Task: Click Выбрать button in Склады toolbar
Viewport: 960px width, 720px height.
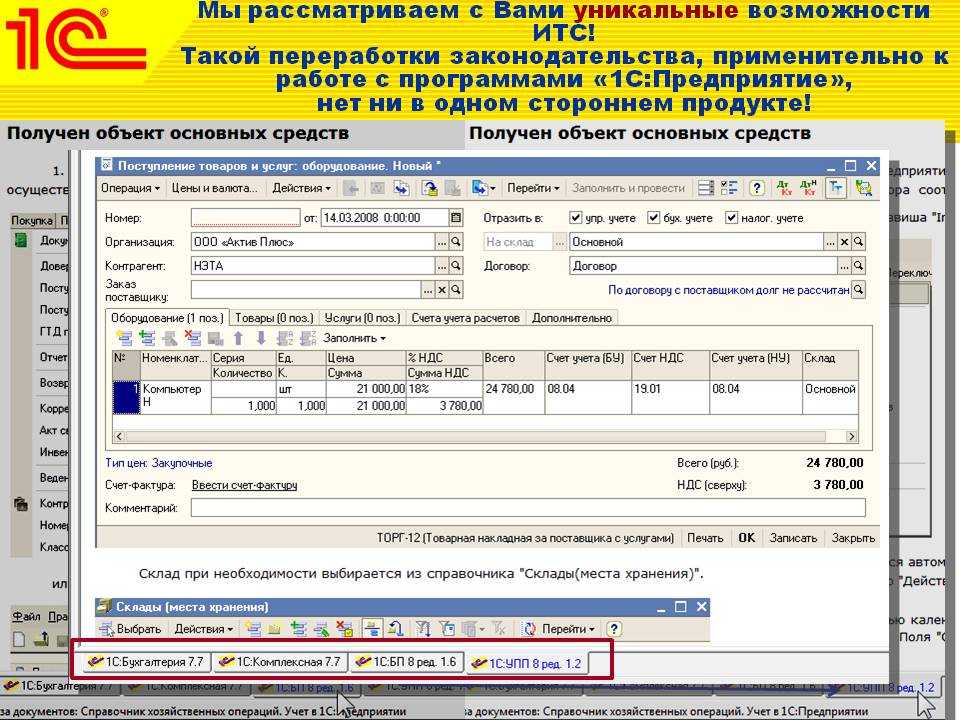Action: [131, 629]
